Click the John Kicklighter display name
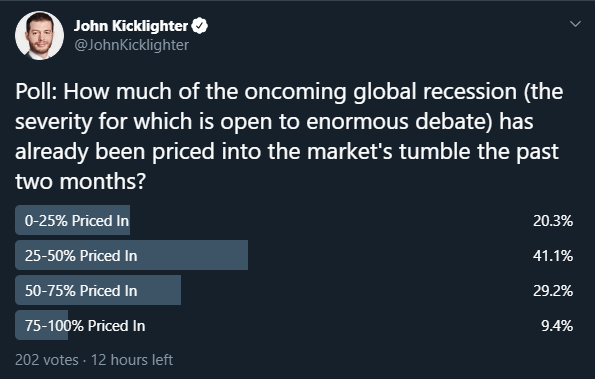 tap(131, 26)
